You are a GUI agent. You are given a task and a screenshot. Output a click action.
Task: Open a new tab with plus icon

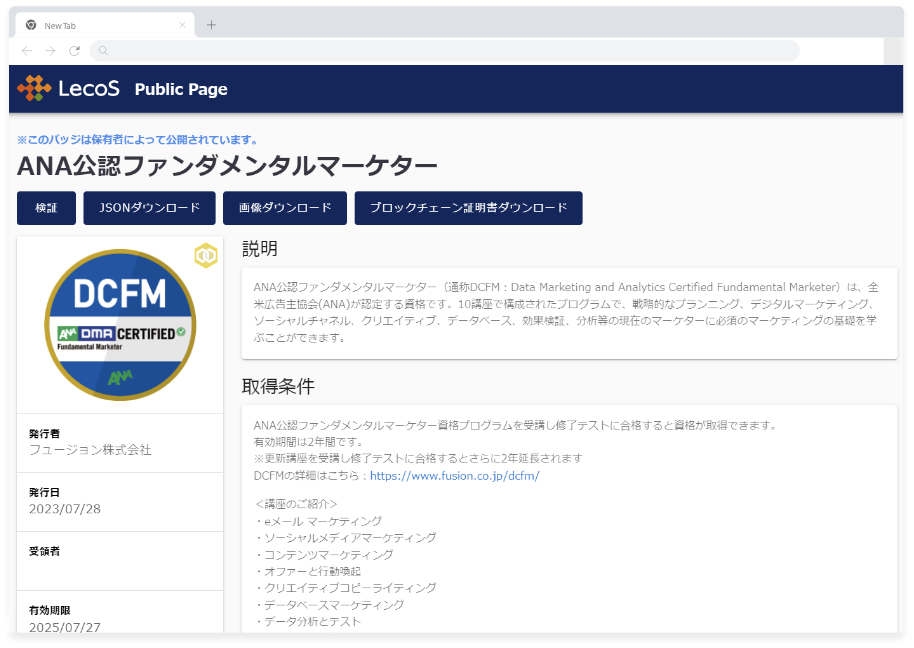pyautogui.click(x=212, y=24)
